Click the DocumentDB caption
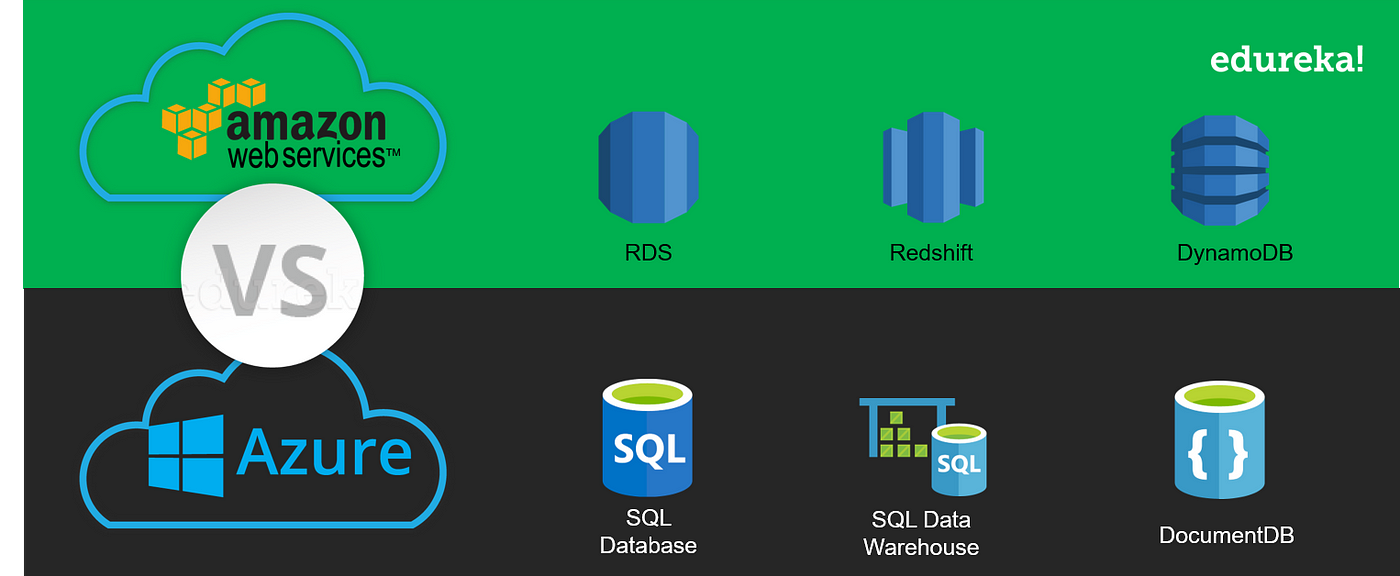Viewport: 1400px width, 576px height. point(1226,535)
